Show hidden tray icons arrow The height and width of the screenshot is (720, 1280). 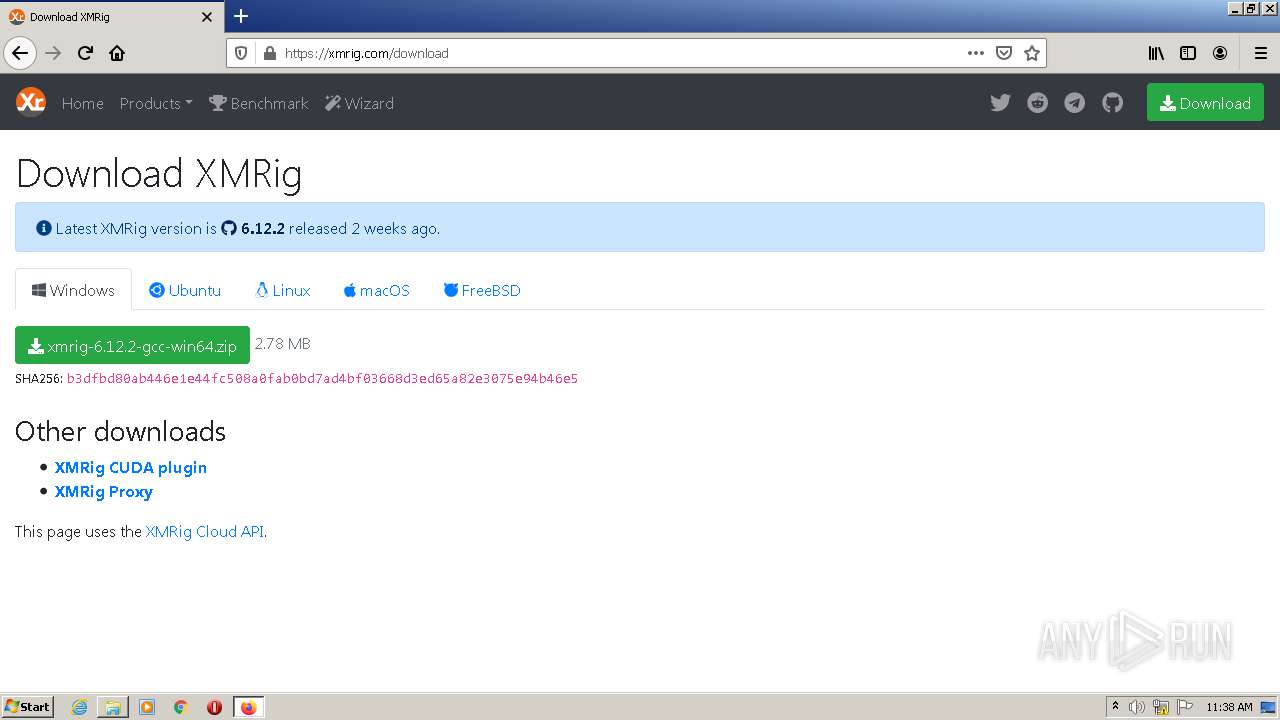tap(1115, 707)
